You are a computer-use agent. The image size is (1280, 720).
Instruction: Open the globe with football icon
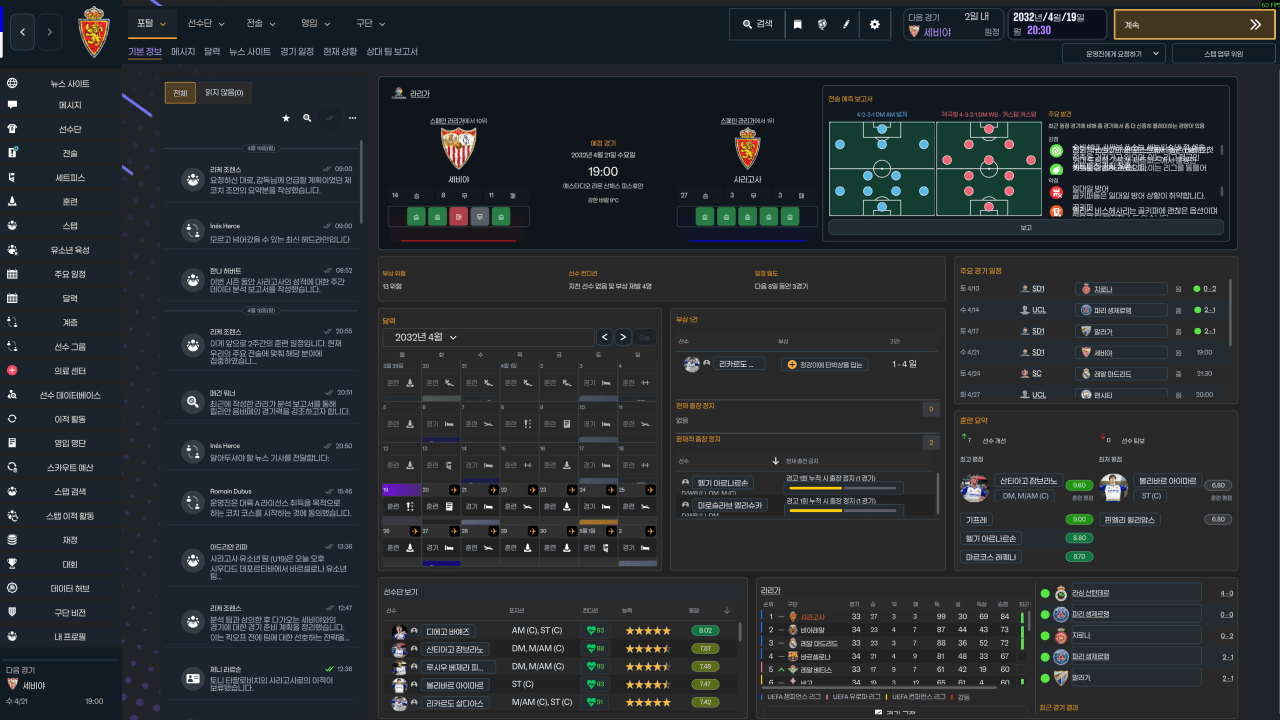pos(822,23)
